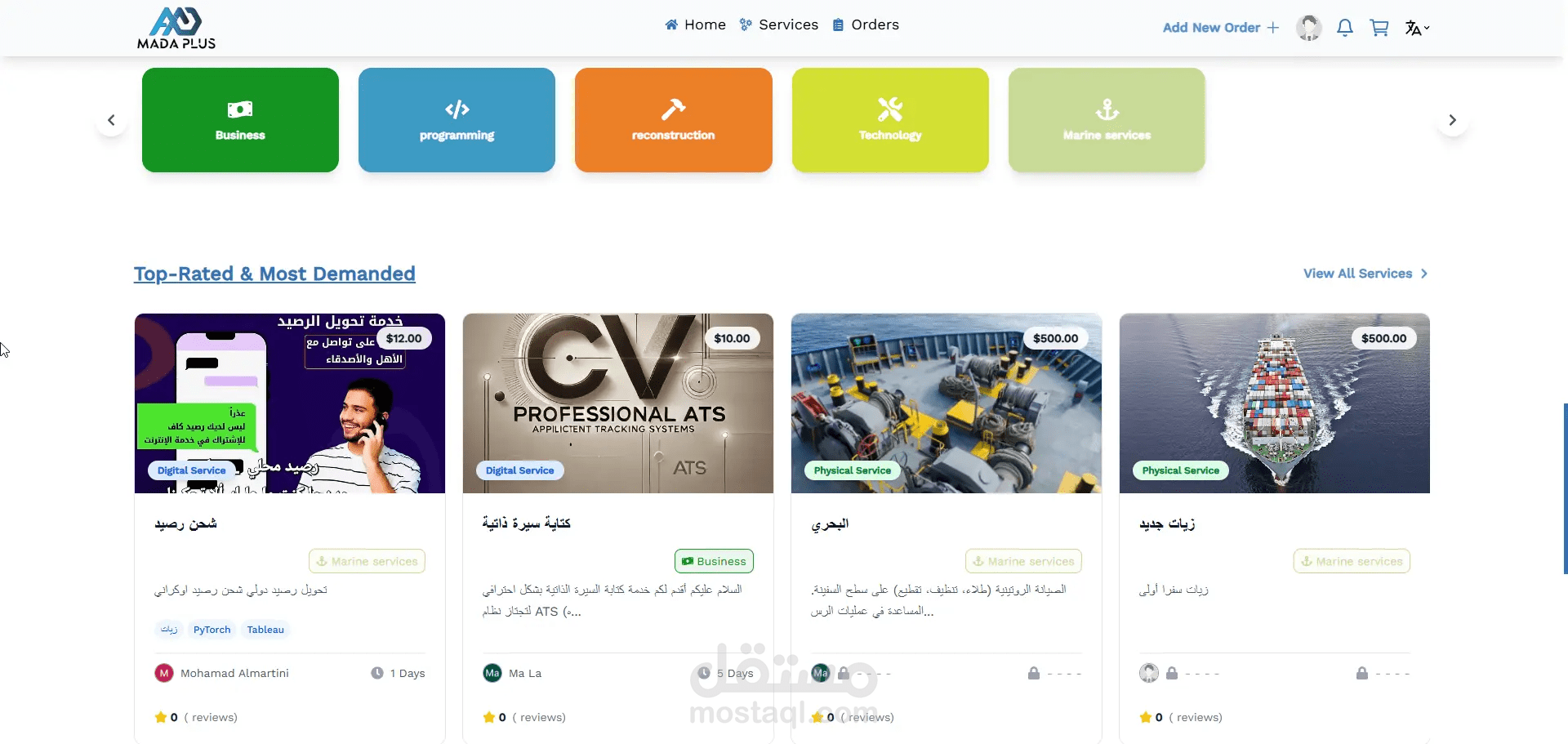The width and height of the screenshot is (1568, 744).
Task: Open the Services menu item
Action: coord(778,25)
